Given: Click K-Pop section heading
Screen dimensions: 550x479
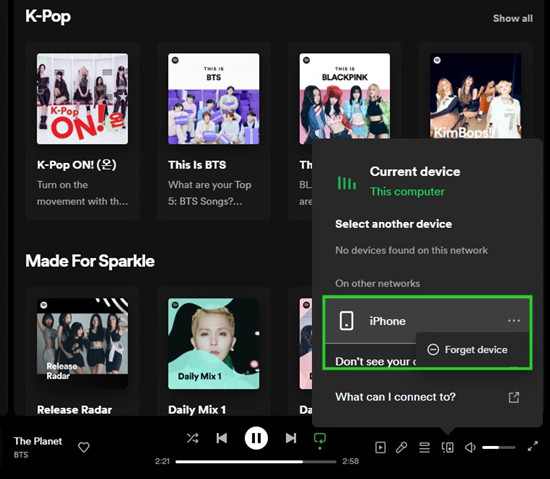Looking at the screenshot, I should coord(48,16).
